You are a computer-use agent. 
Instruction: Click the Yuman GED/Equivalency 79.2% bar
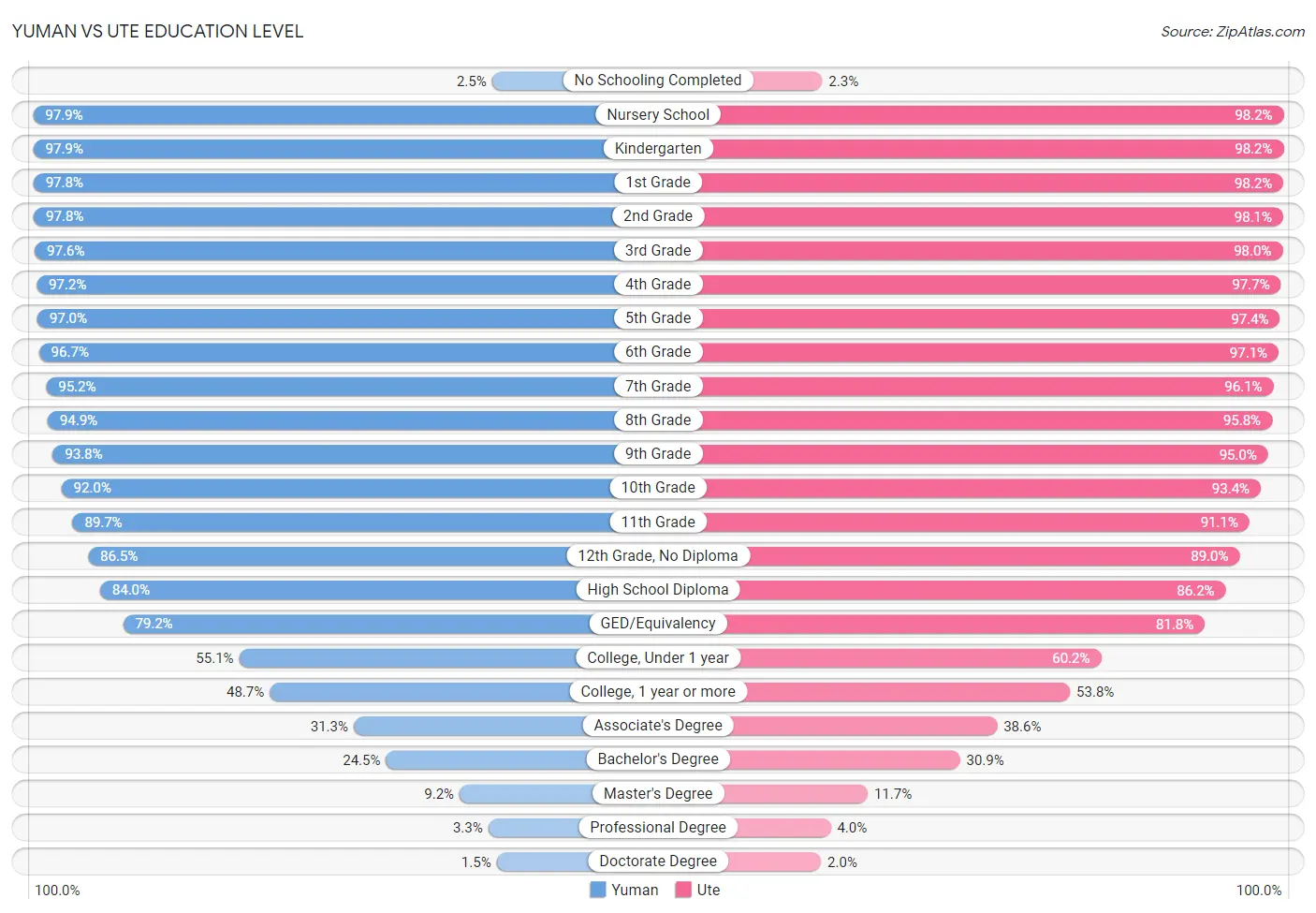pos(390,624)
